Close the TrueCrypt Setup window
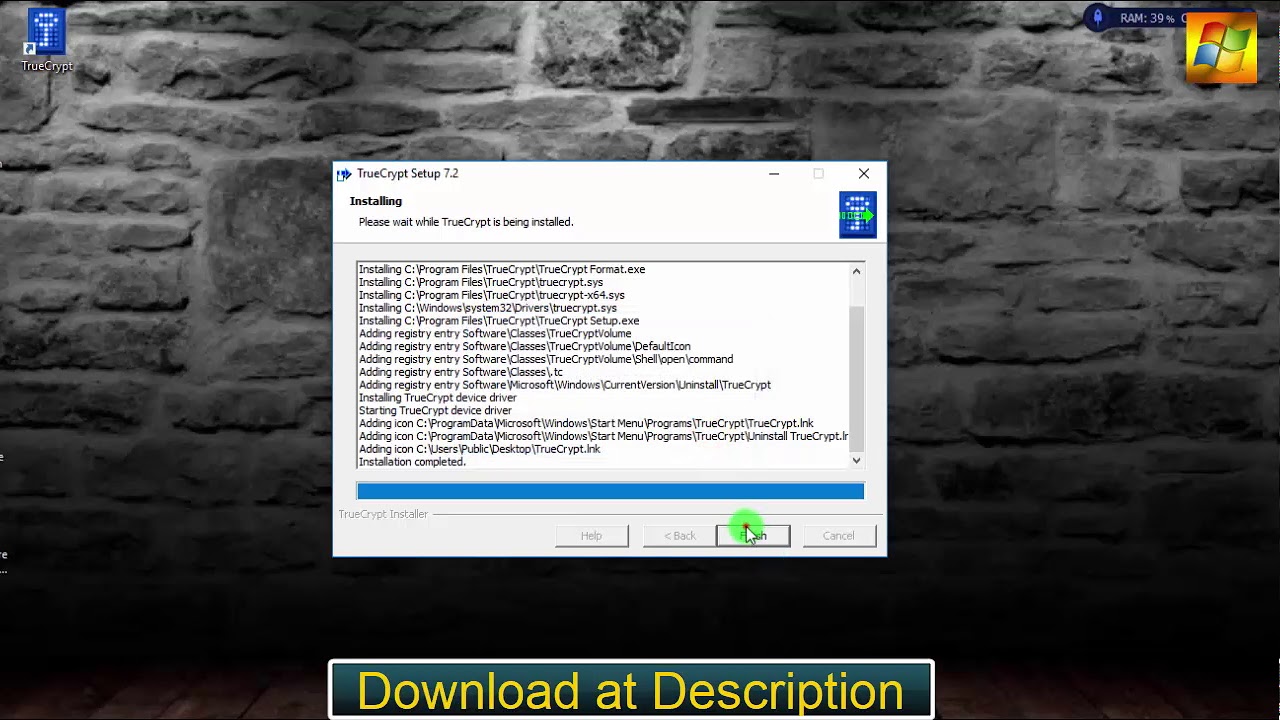 click(864, 174)
